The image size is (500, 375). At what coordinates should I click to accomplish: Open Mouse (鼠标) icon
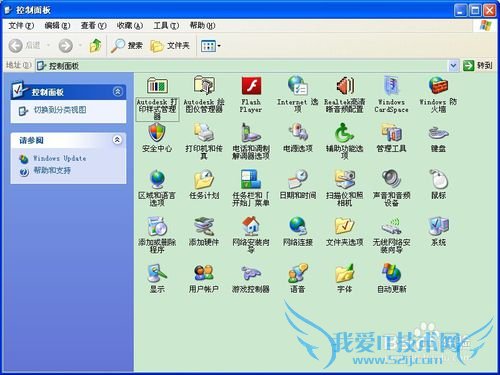coord(438,179)
